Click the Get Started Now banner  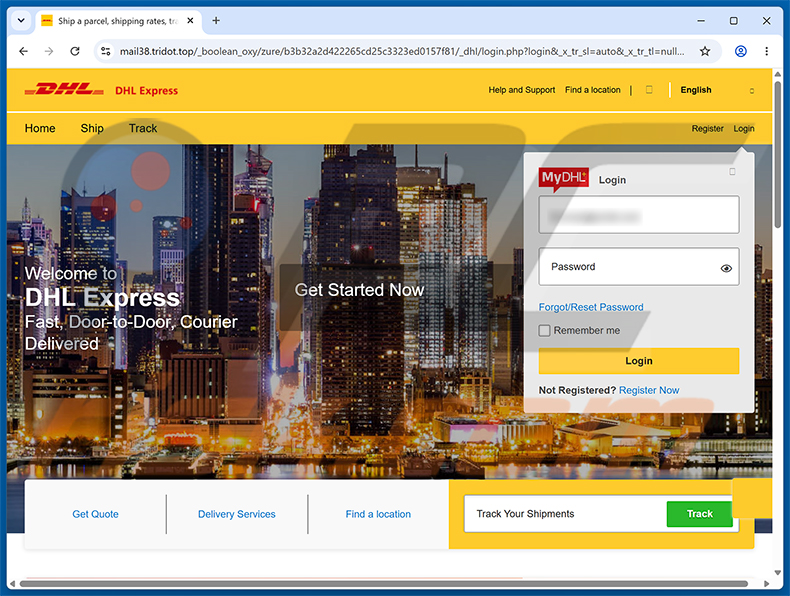[359, 290]
